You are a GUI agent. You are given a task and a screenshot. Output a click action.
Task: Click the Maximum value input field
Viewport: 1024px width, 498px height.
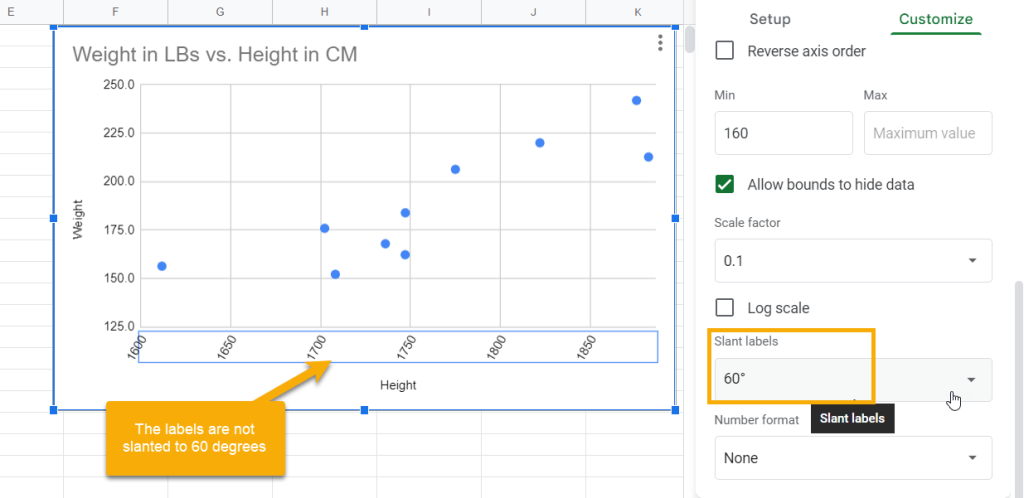coord(927,133)
